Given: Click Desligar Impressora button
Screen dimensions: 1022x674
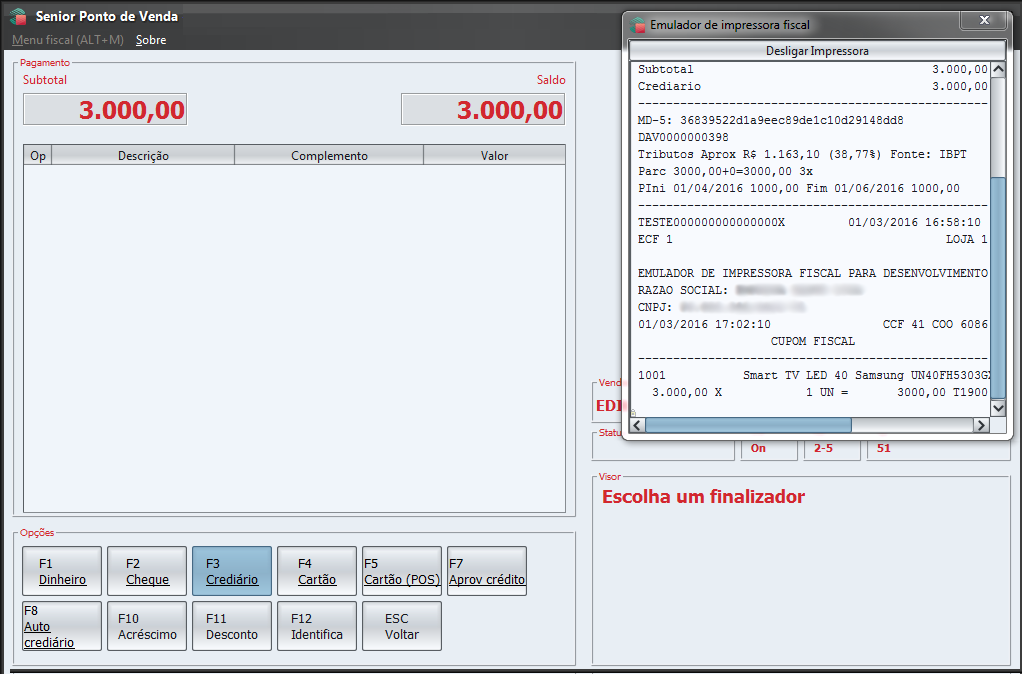Looking at the screenshot, I should (x=817, y=51).
